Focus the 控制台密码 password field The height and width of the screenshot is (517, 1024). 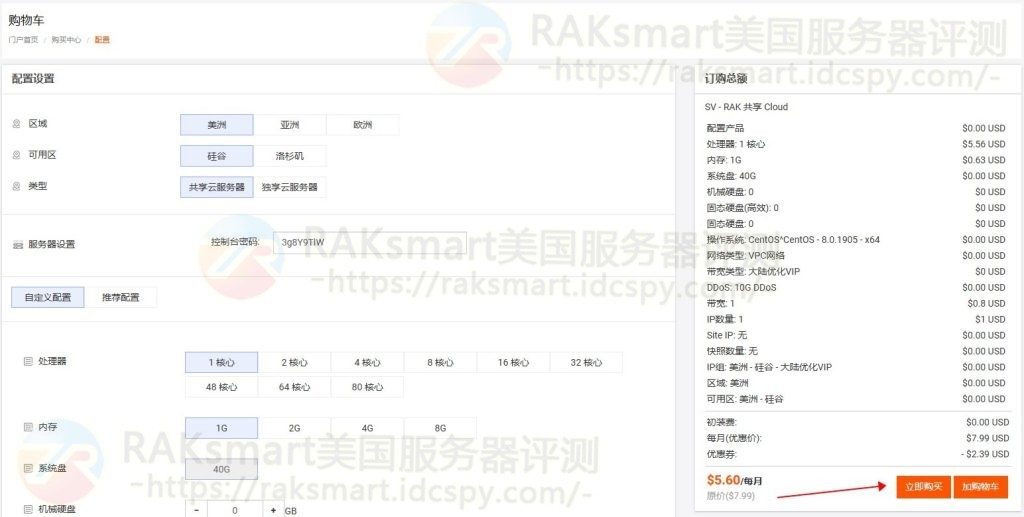(370, 242)
